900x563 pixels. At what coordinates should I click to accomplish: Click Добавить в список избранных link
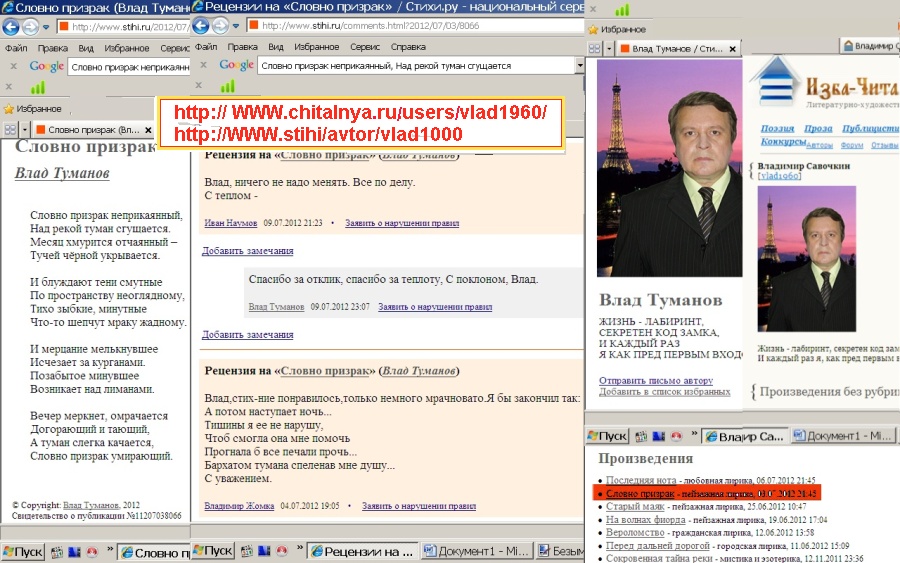click(665, 391)
